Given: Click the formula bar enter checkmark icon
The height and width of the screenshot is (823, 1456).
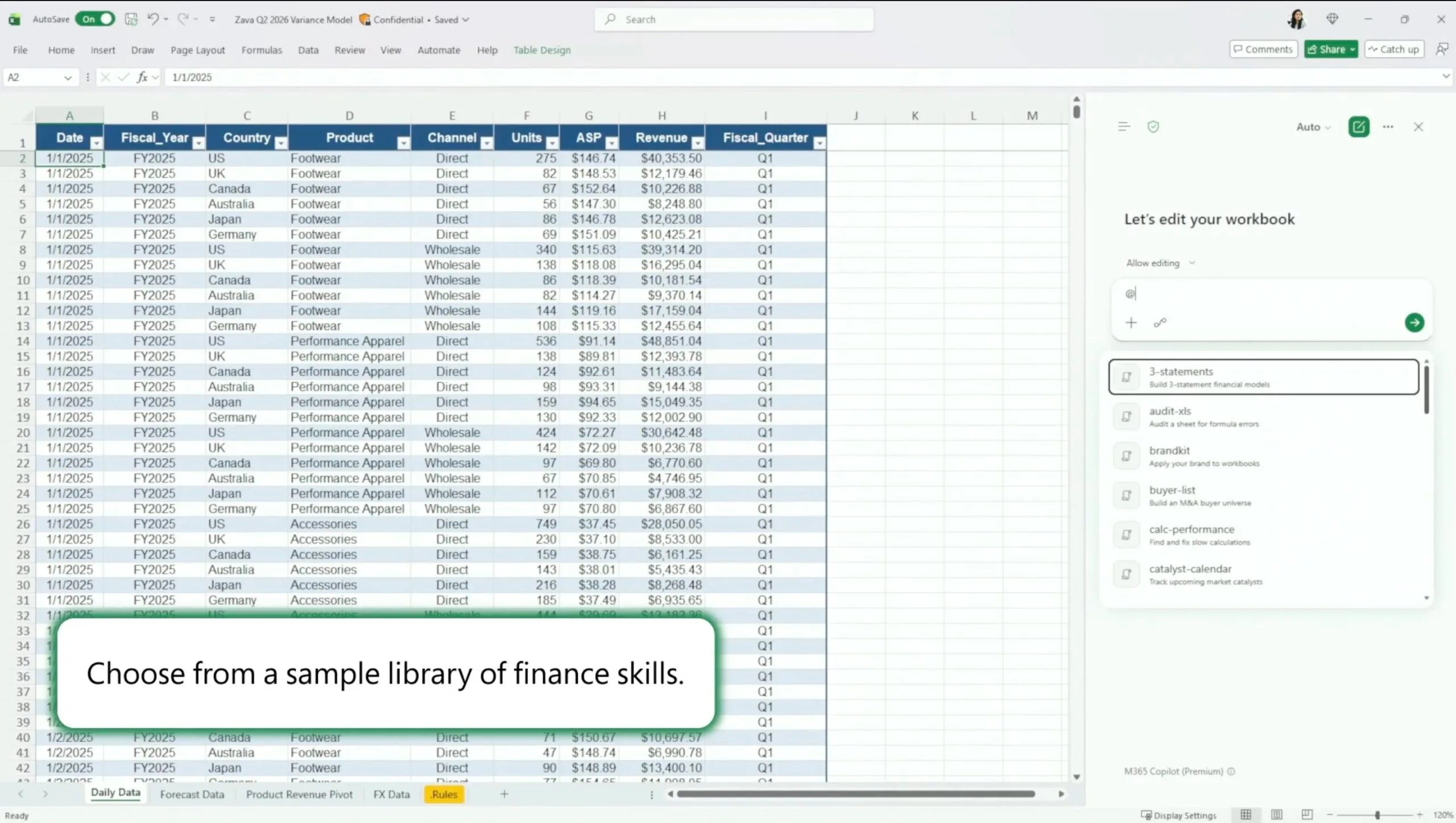Looking at the screenshot, I should 123,77.
